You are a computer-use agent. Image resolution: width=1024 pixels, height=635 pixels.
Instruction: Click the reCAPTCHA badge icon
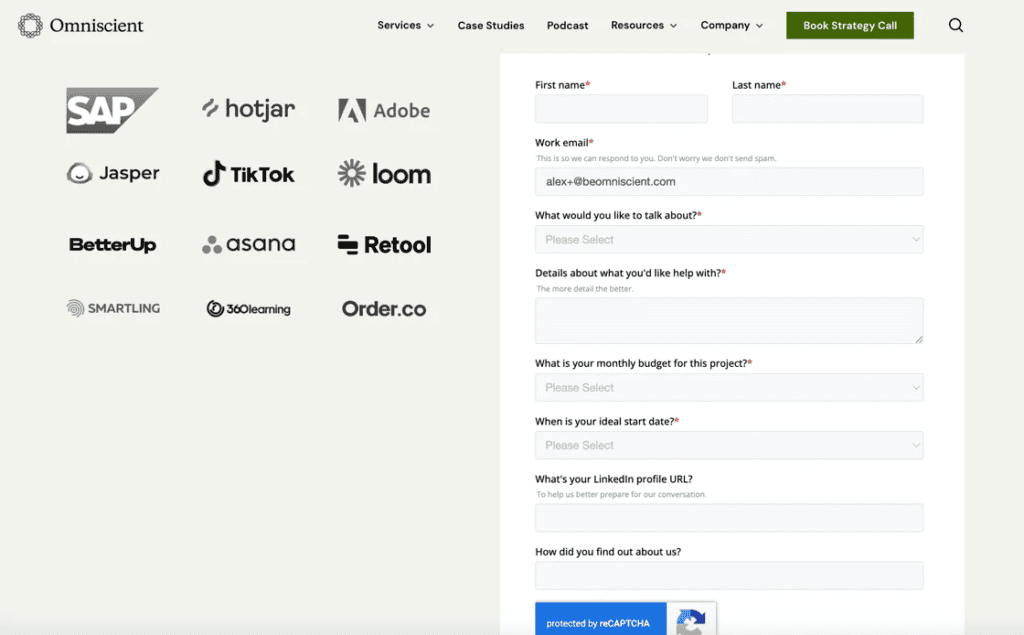point(691,620)
